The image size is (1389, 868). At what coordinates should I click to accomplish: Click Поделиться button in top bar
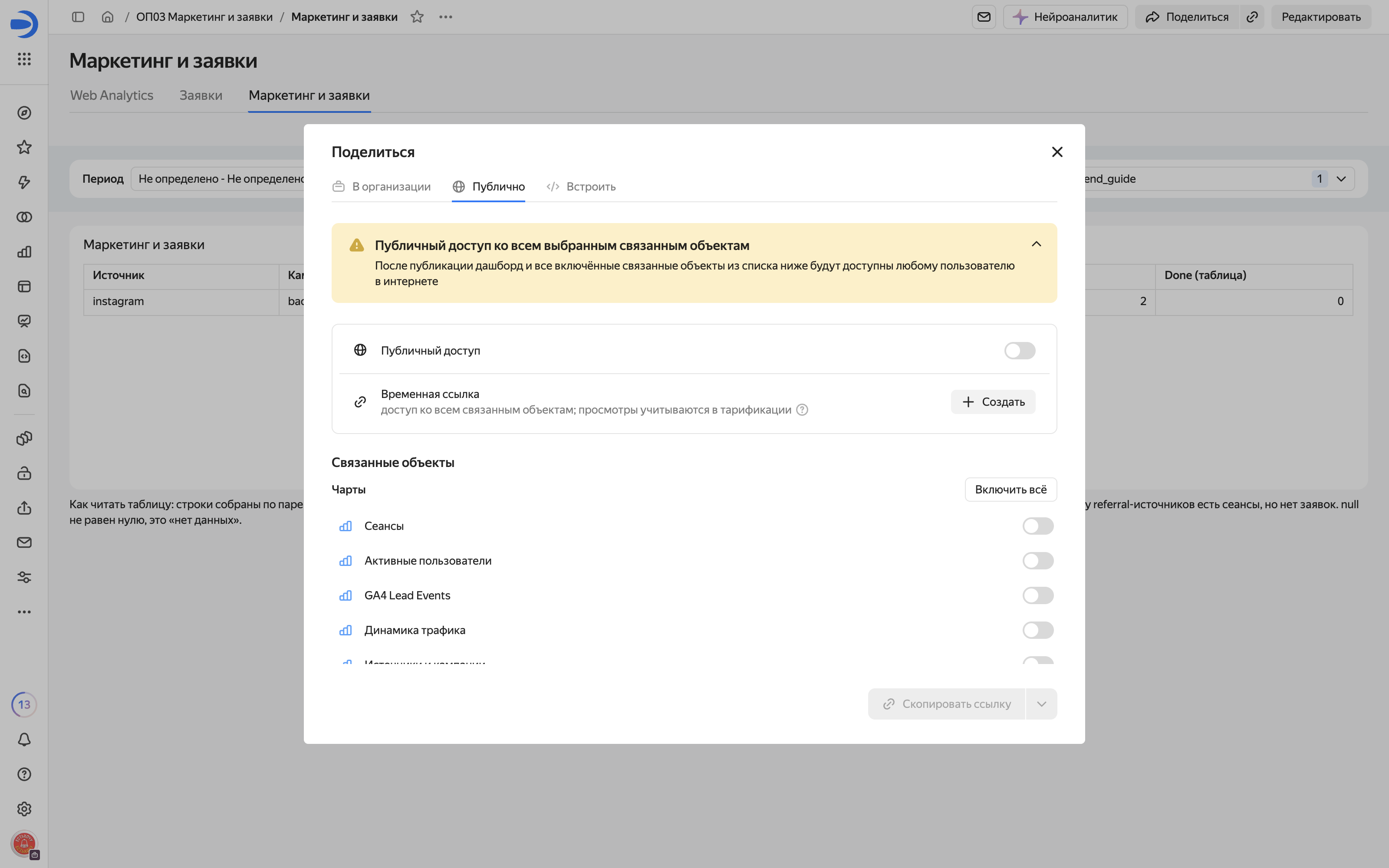coord(1187,16)
